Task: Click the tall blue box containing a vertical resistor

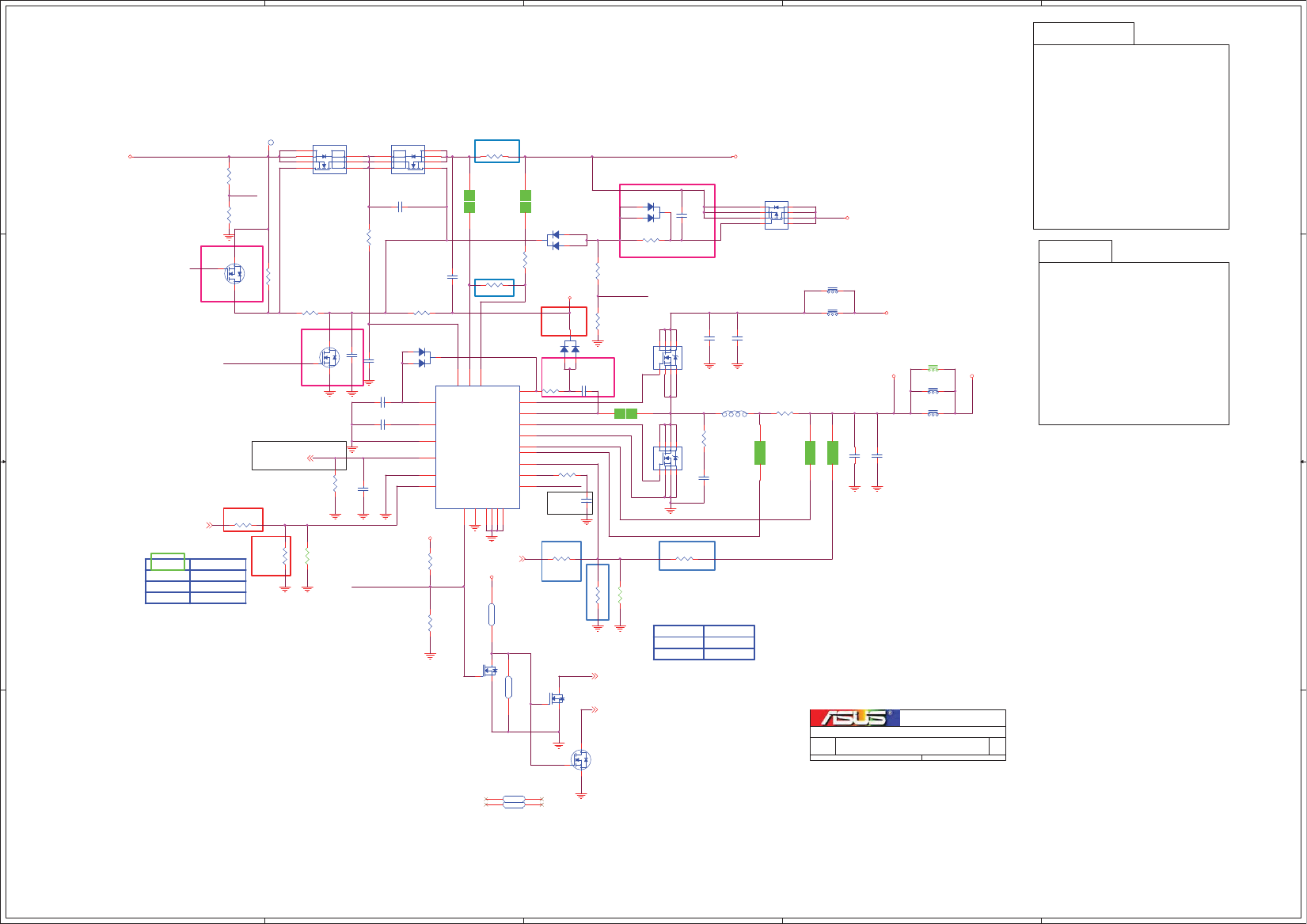Action: pos(598,592)
